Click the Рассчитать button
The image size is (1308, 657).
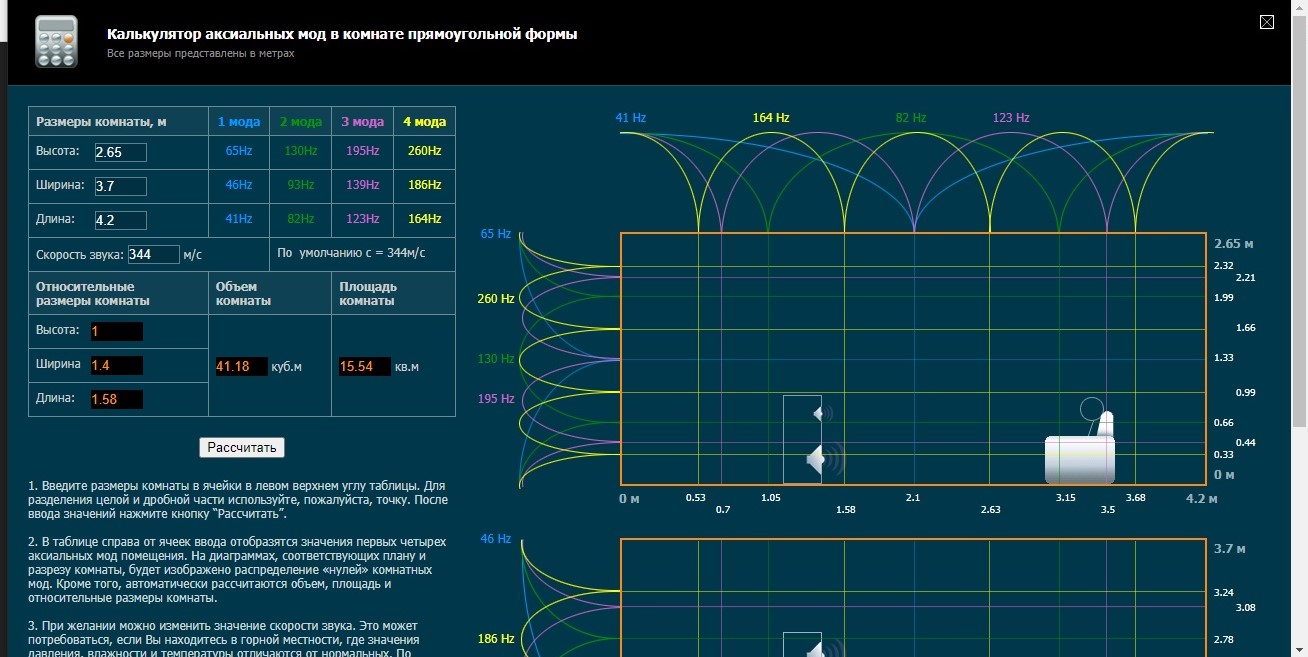pyautogui.click(x=242, y=447)
